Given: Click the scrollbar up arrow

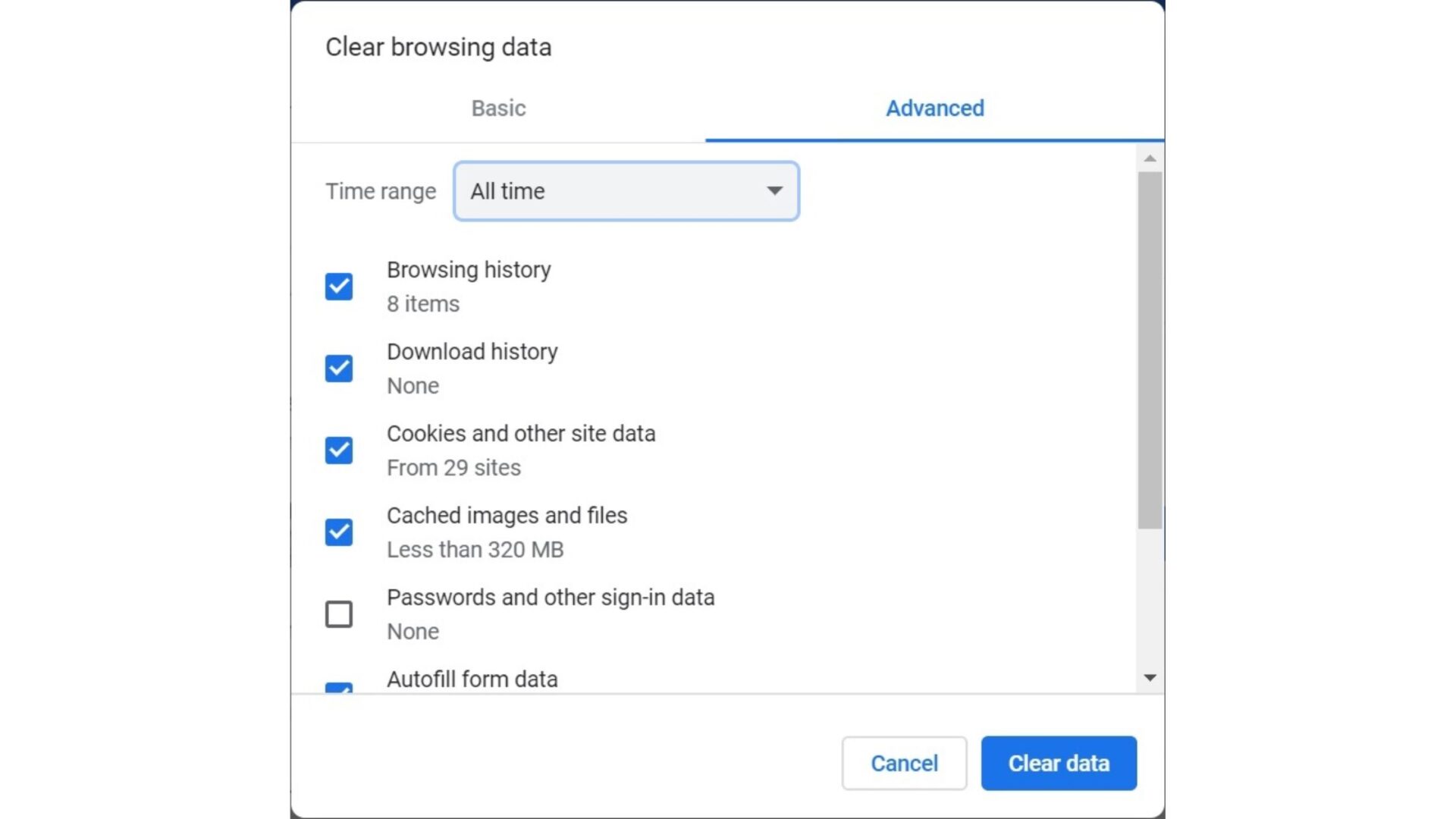Looking at the screenshot, I should 1150,156.
